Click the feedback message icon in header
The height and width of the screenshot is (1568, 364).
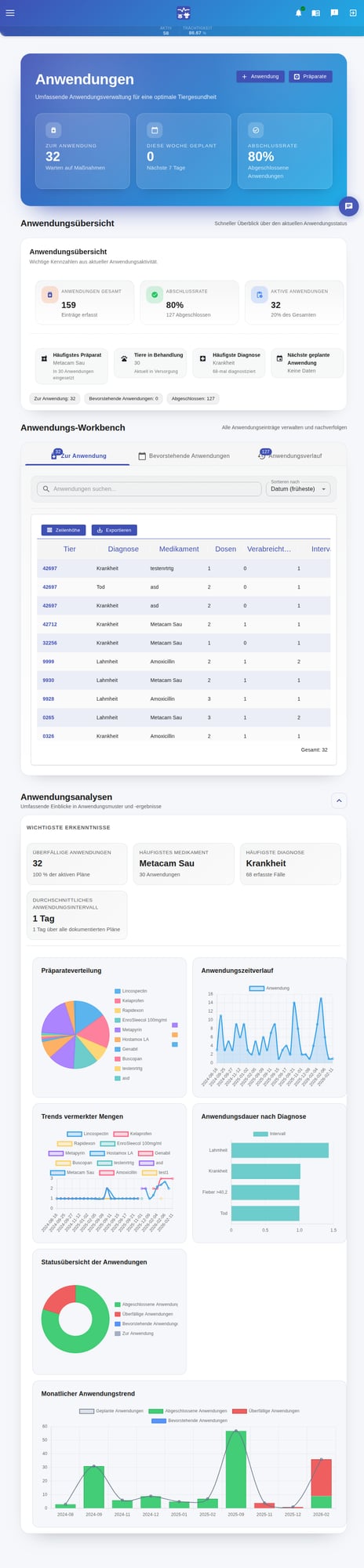click(x=334, y=13)
